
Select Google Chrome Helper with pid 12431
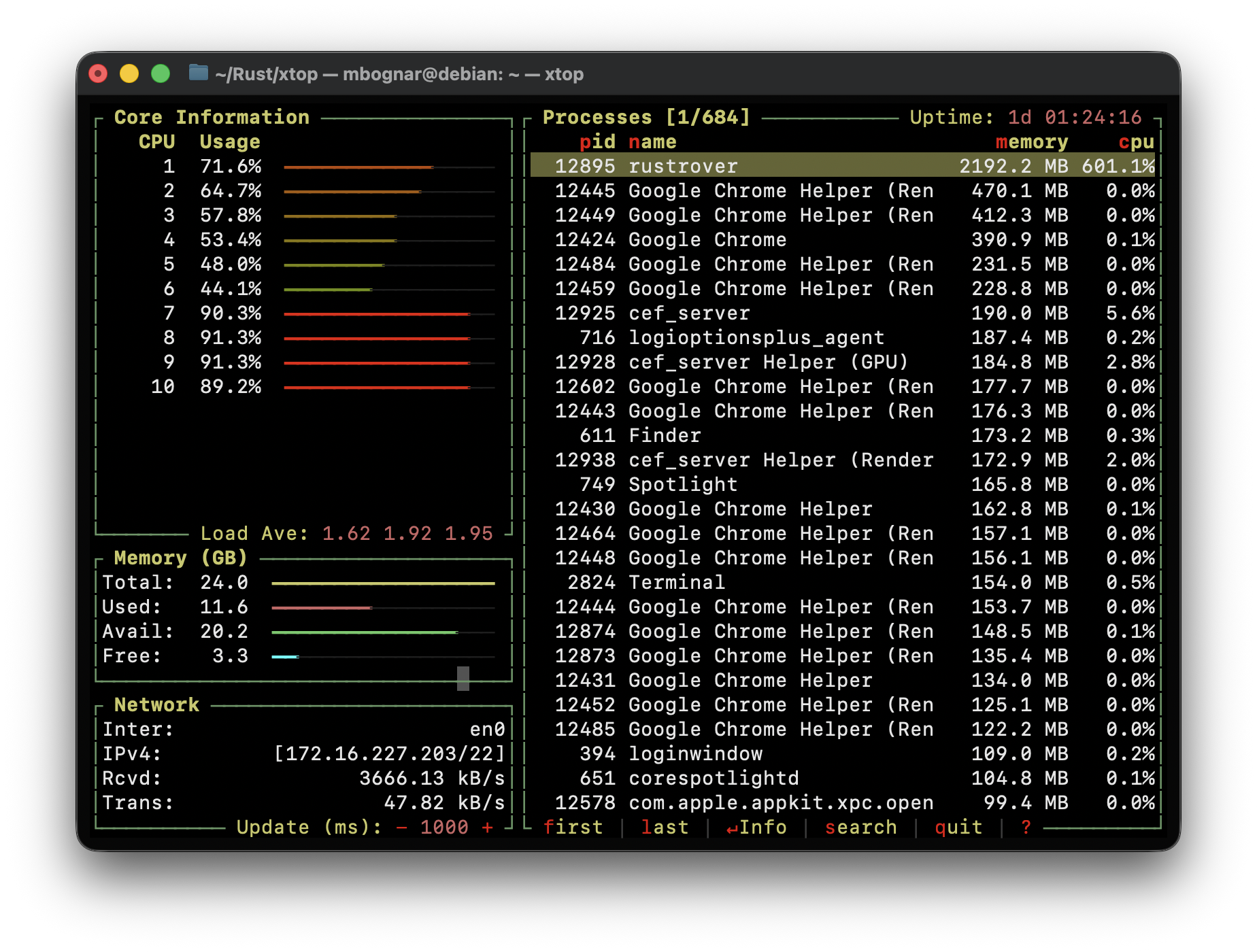point(843,680)
